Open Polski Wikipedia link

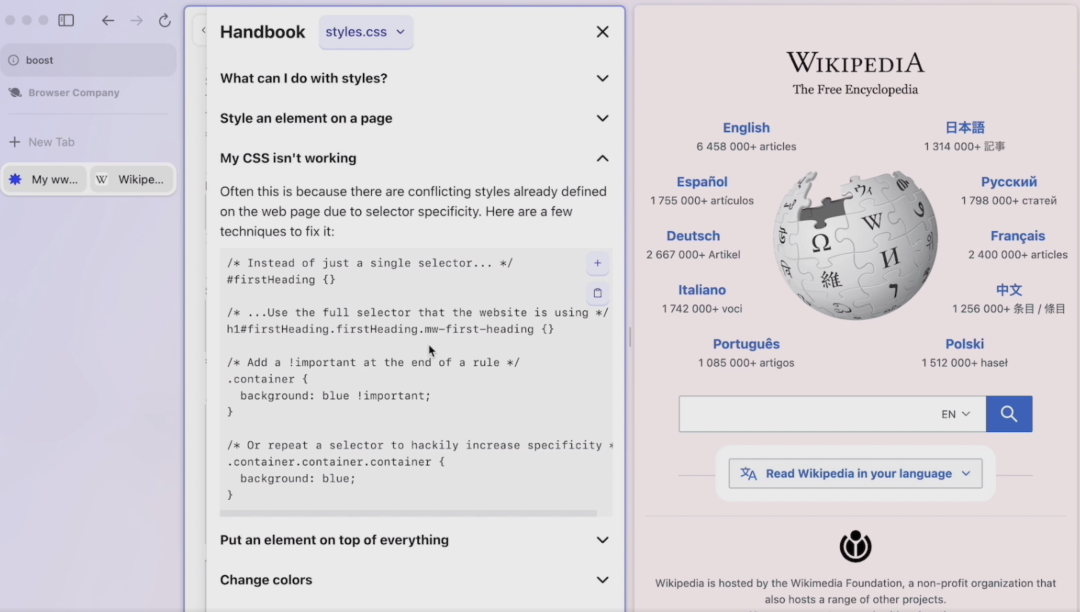[964, 344]
